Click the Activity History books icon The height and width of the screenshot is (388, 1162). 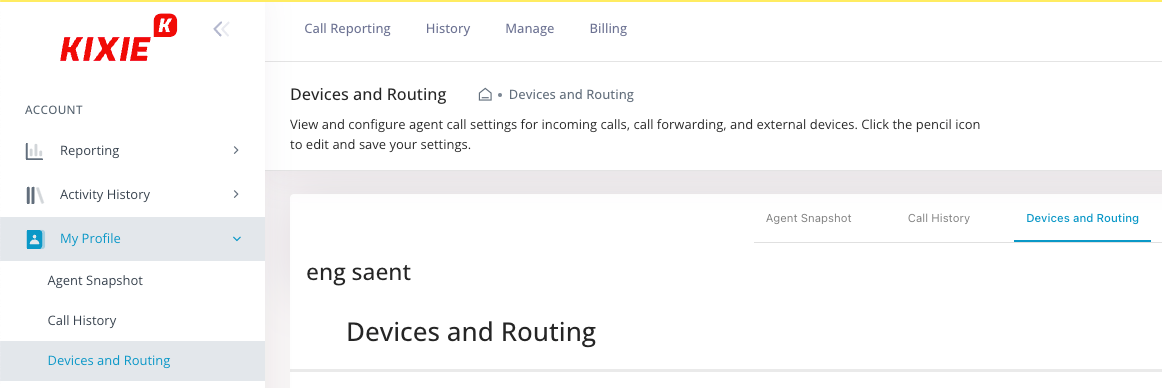click(x=34, y=195)
